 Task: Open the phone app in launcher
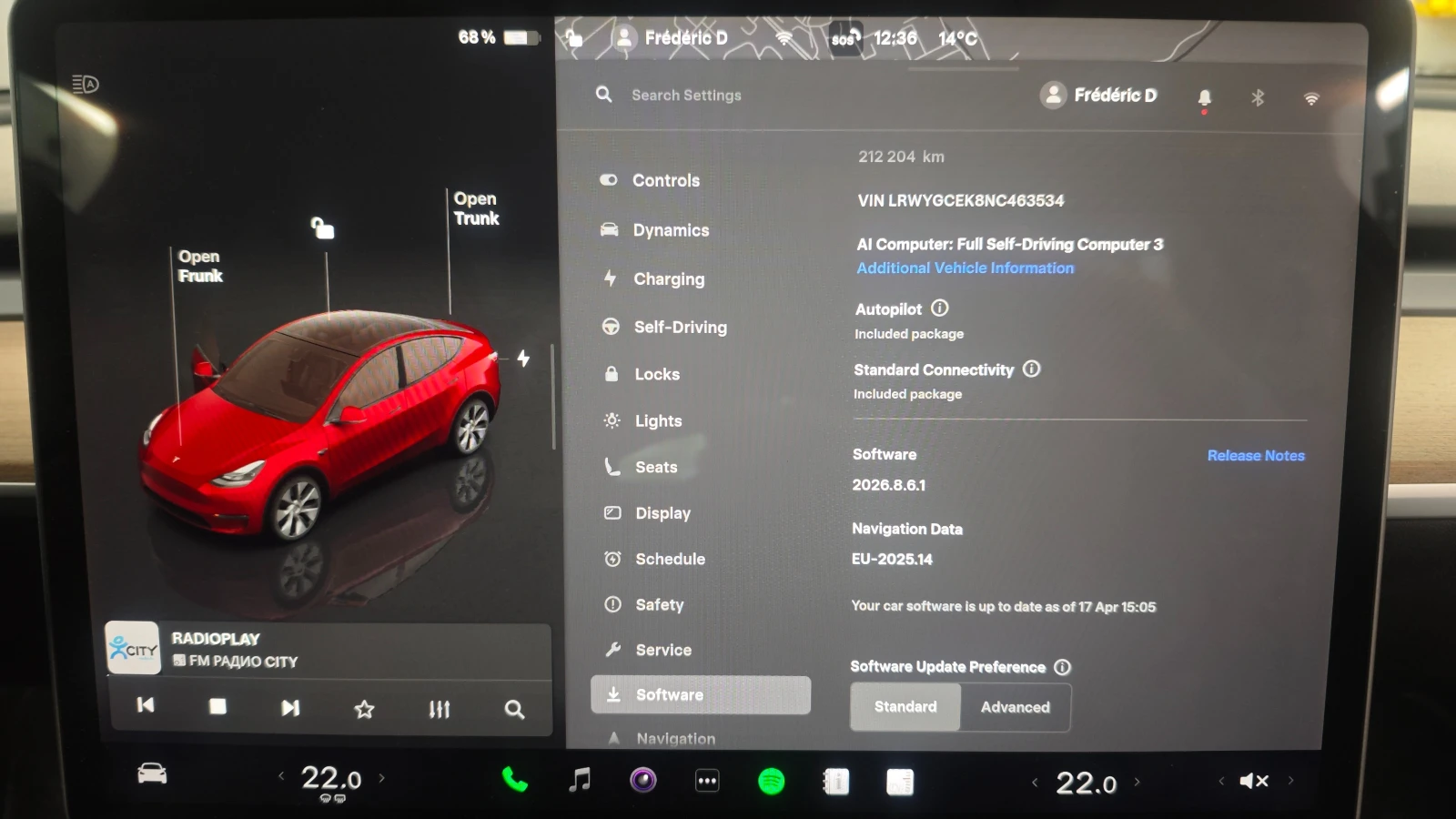515,780
